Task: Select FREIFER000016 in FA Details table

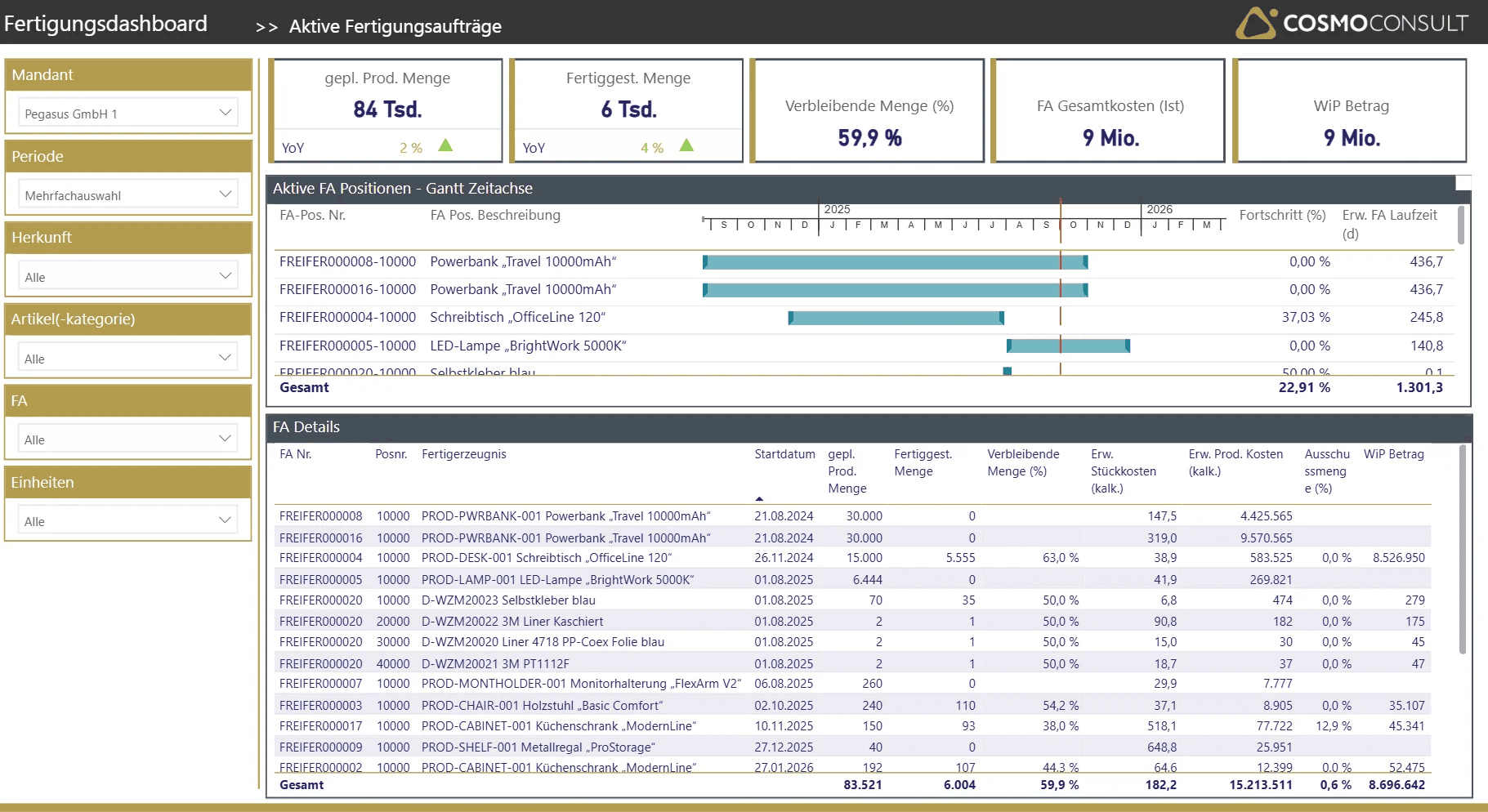Action: 320,538
